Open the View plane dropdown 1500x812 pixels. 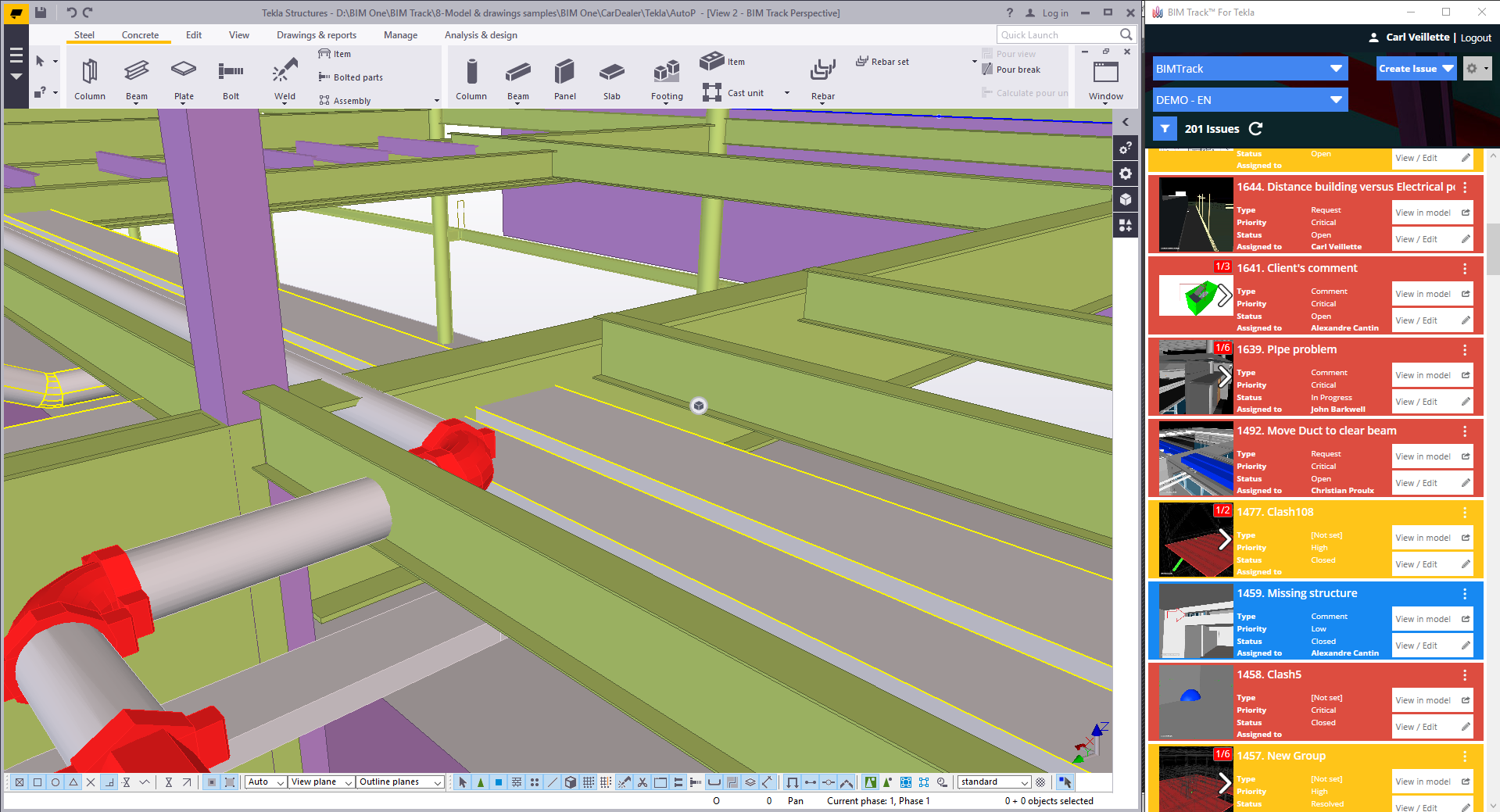point(321,782)
